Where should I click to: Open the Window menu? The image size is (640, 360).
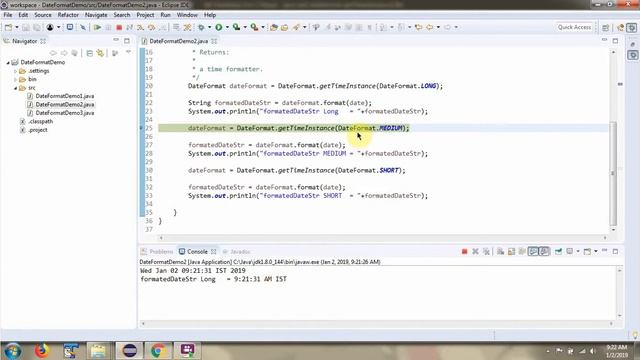tap(187, 15)
